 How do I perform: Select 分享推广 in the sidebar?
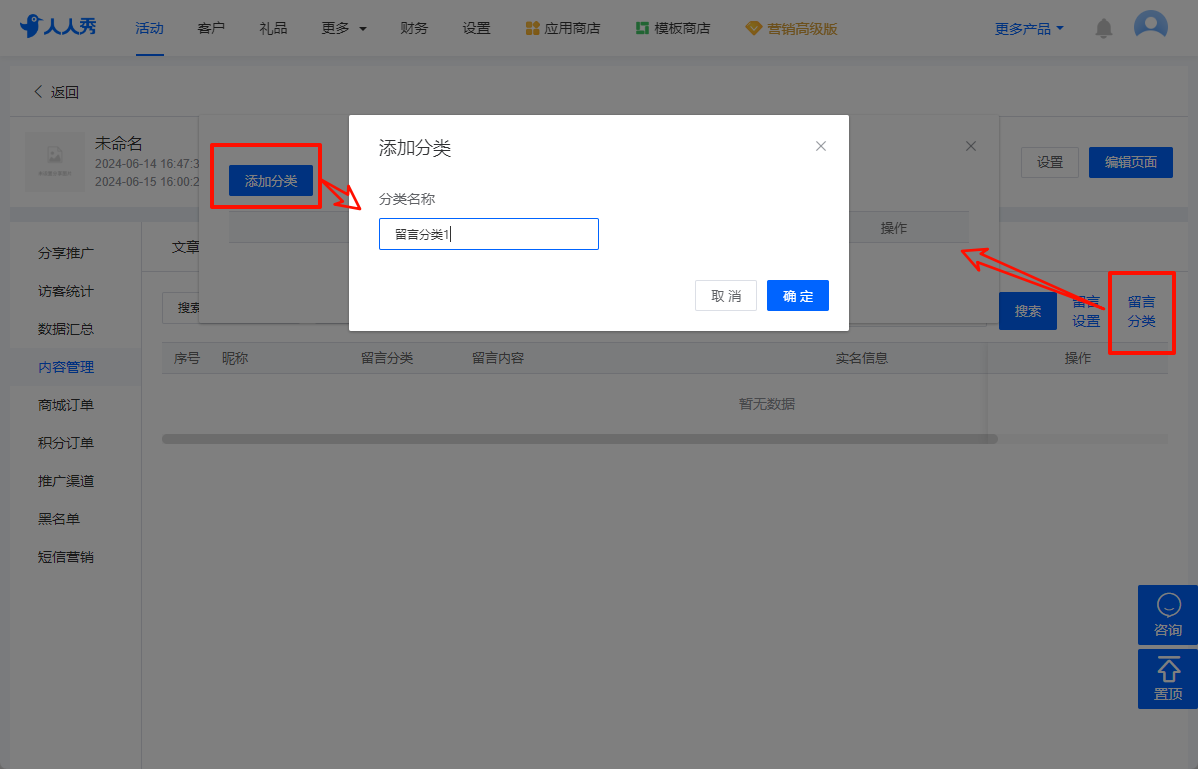coord(66,253)
